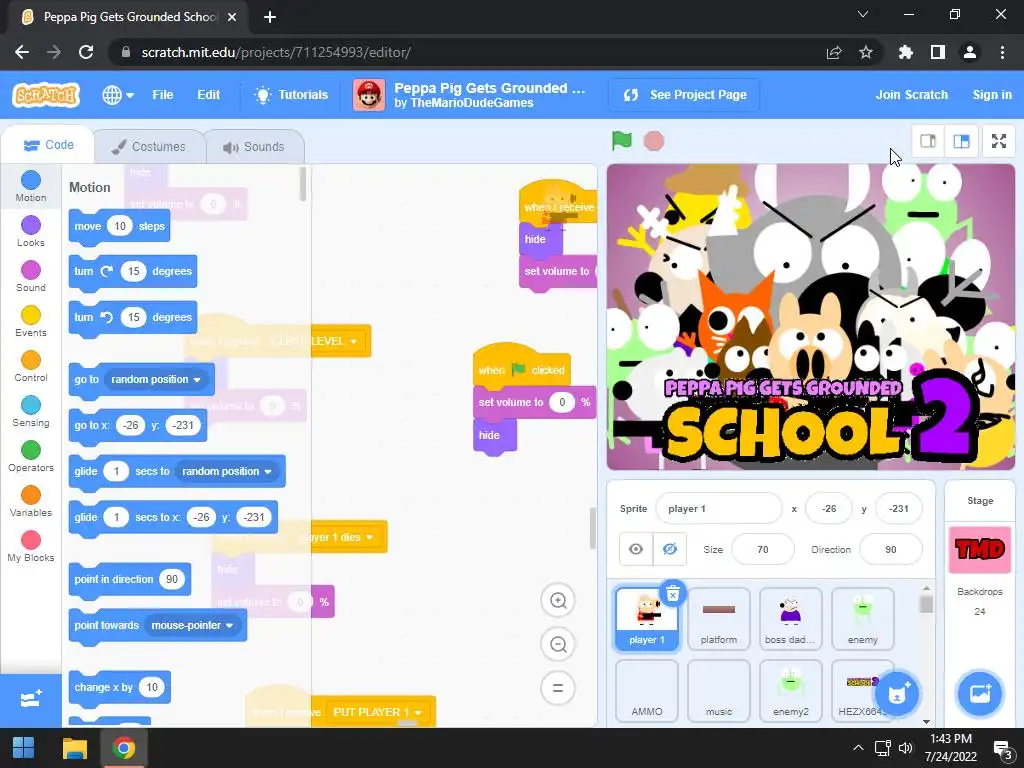Switch to the Sounds tab

pyautogui.click(x=254, y=147)
